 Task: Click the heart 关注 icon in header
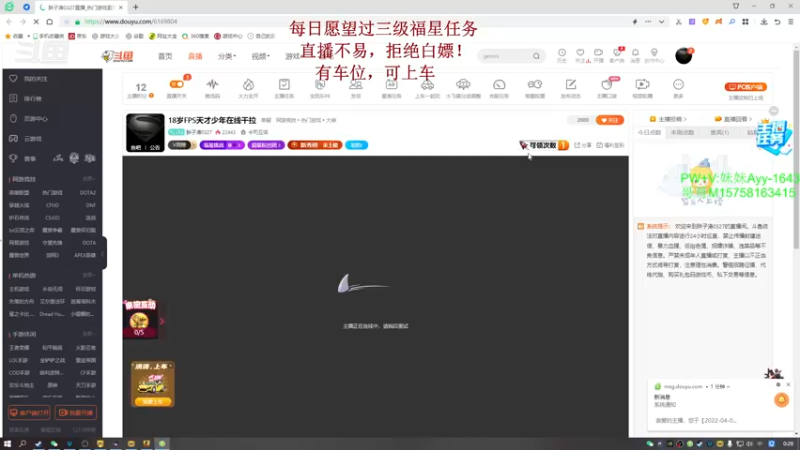pos(580,55)
